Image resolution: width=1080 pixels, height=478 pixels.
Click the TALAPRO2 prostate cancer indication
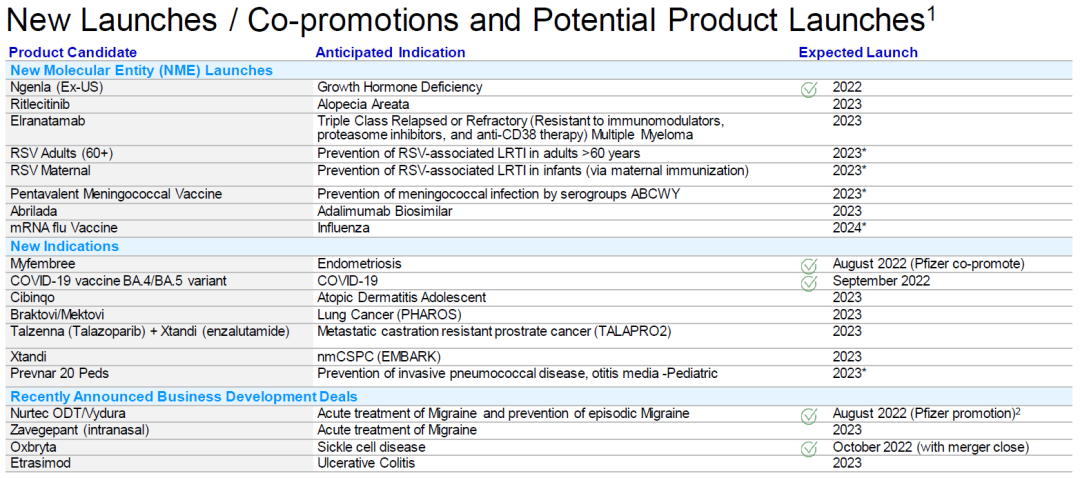pyautogui.click(x=494, y=331)
